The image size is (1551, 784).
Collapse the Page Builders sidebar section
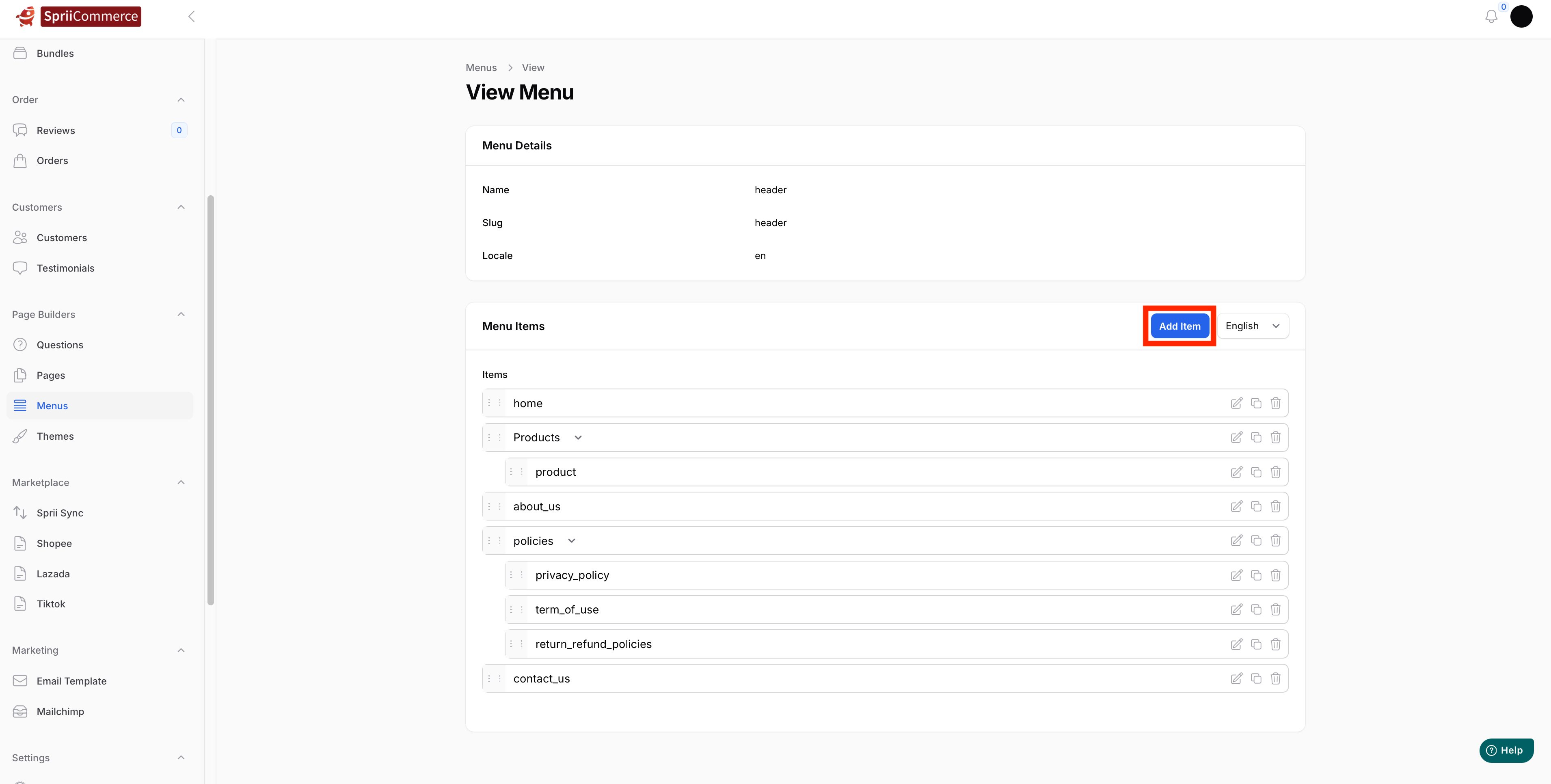coord(181,314)
